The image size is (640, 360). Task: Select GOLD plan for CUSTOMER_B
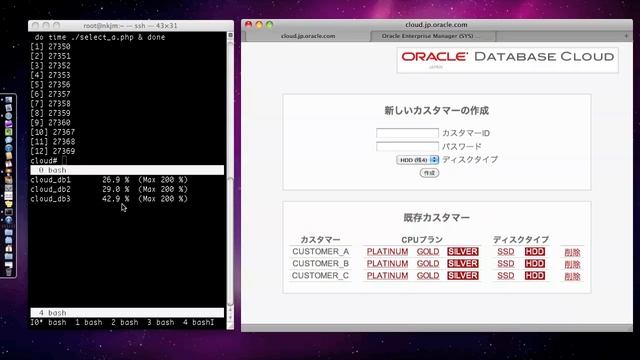428,264
